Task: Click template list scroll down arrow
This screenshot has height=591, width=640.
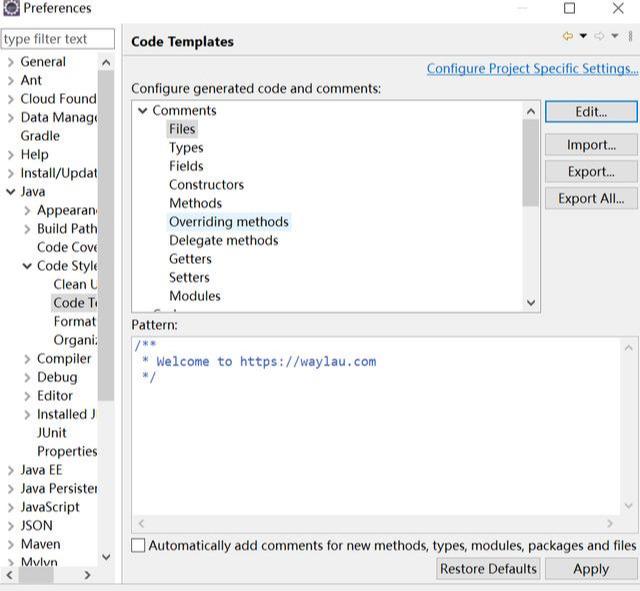Action: (531, 302)
